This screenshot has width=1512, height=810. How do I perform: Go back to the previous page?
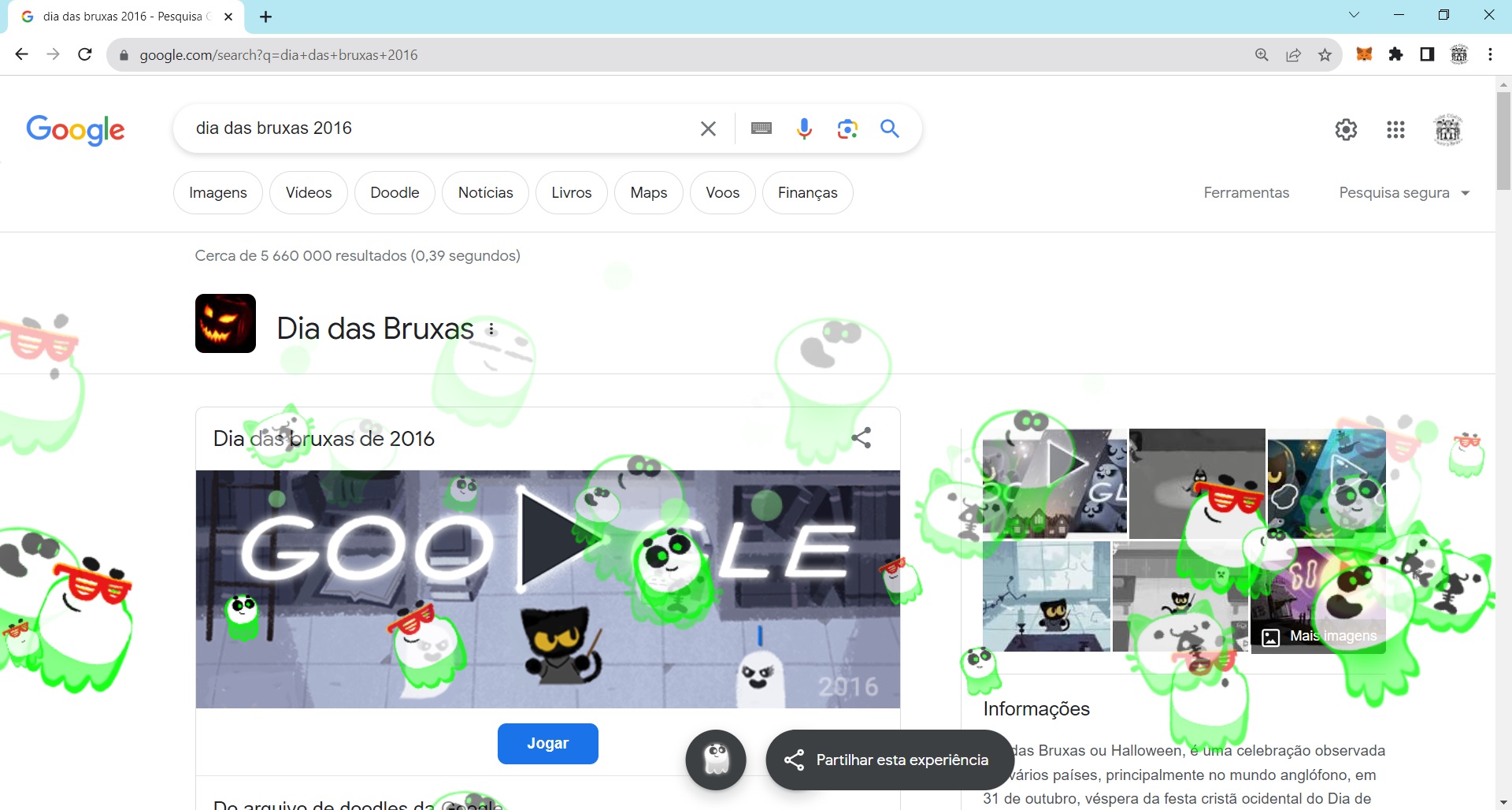coord(22,54)
